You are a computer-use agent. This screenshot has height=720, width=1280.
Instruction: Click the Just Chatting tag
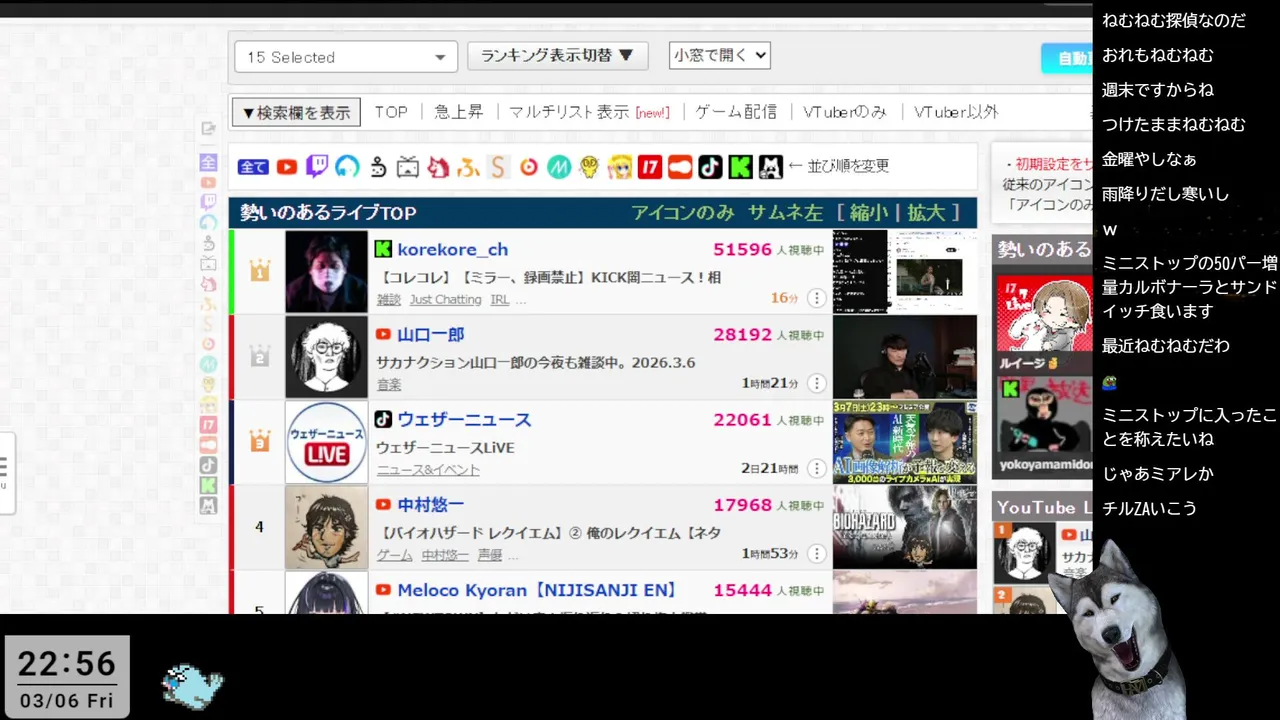coord(445,299)
